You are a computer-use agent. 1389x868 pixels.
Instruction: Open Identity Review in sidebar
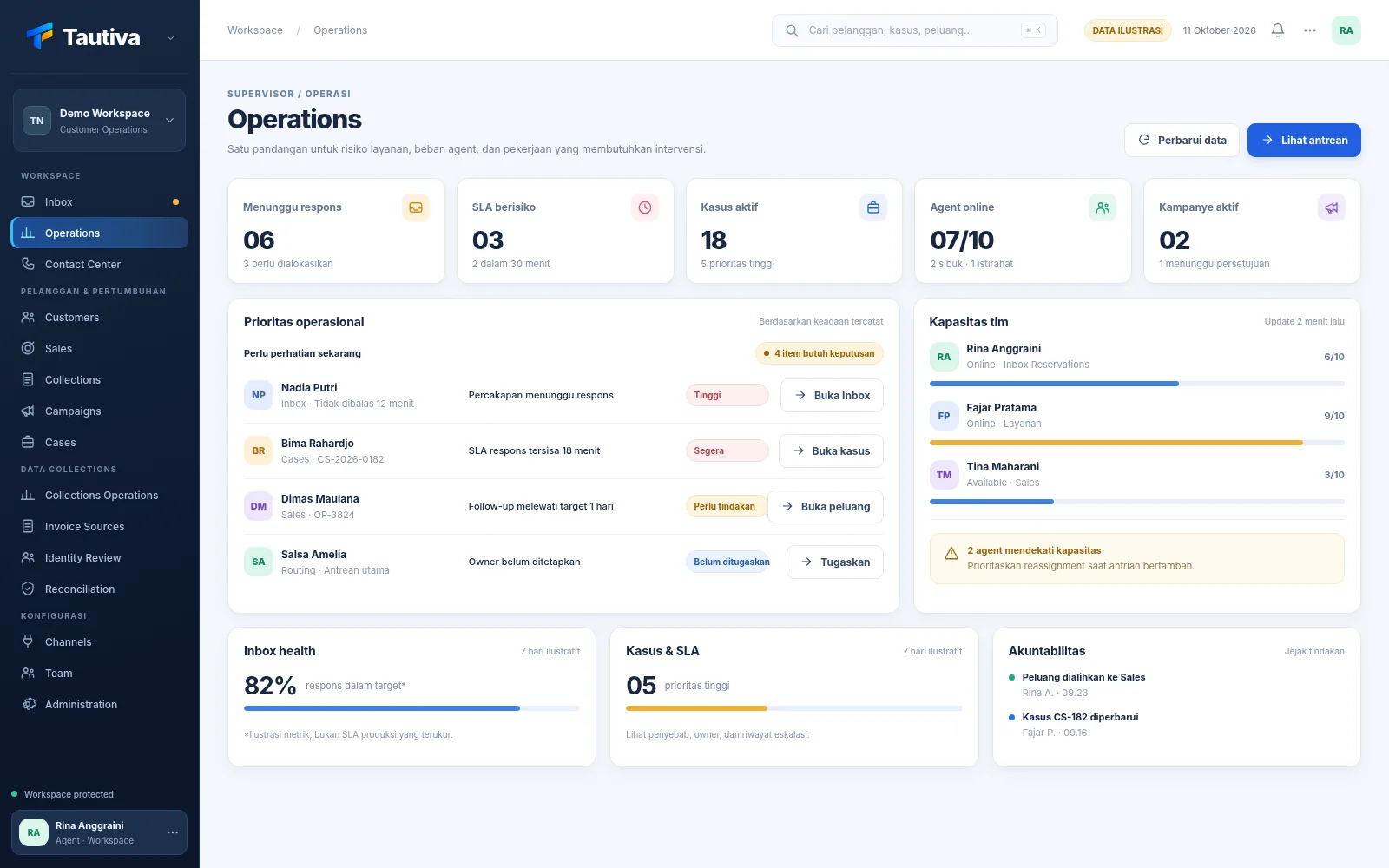pos(99,557)
